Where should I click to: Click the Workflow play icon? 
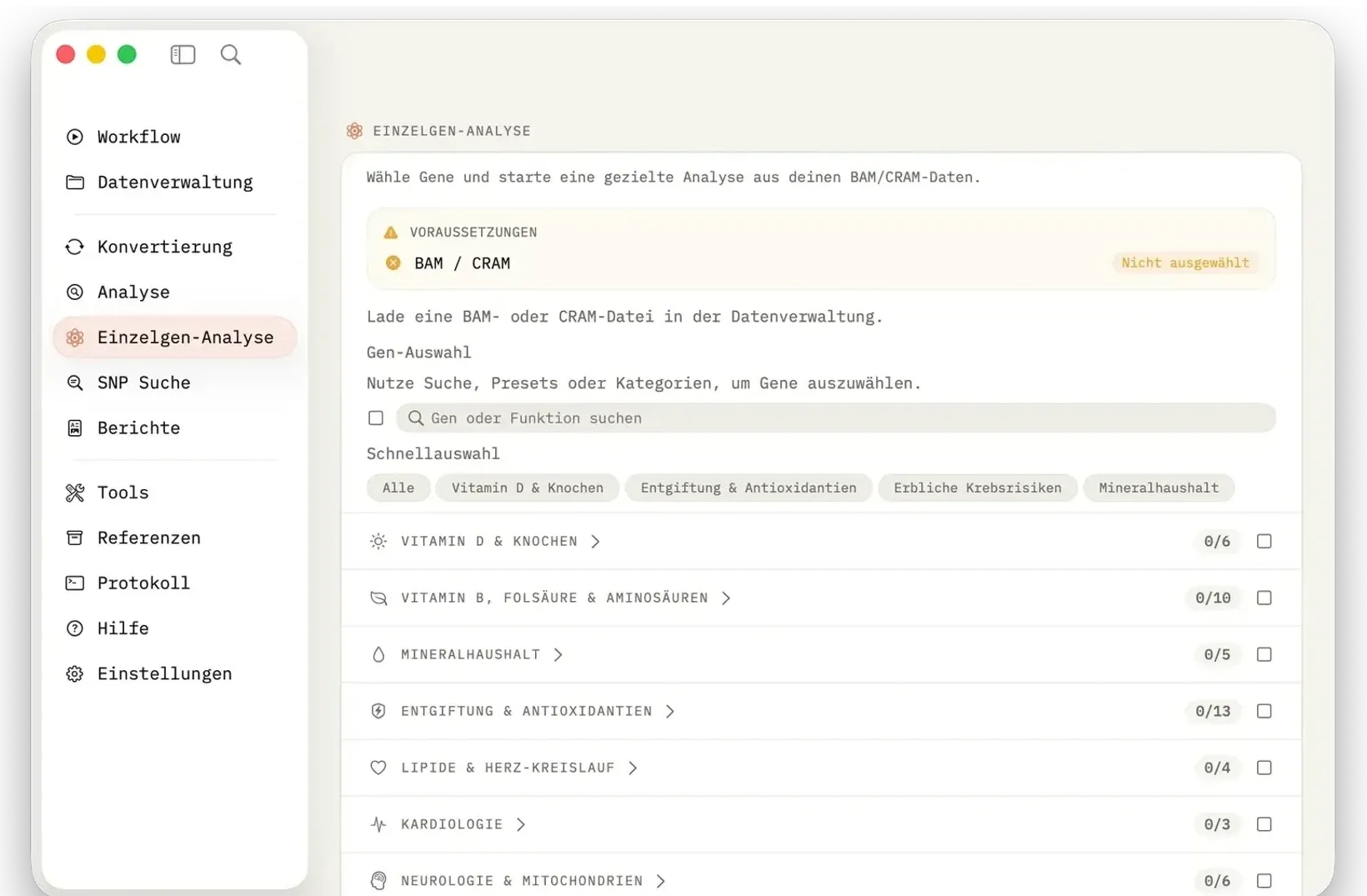tap(75, 137)
